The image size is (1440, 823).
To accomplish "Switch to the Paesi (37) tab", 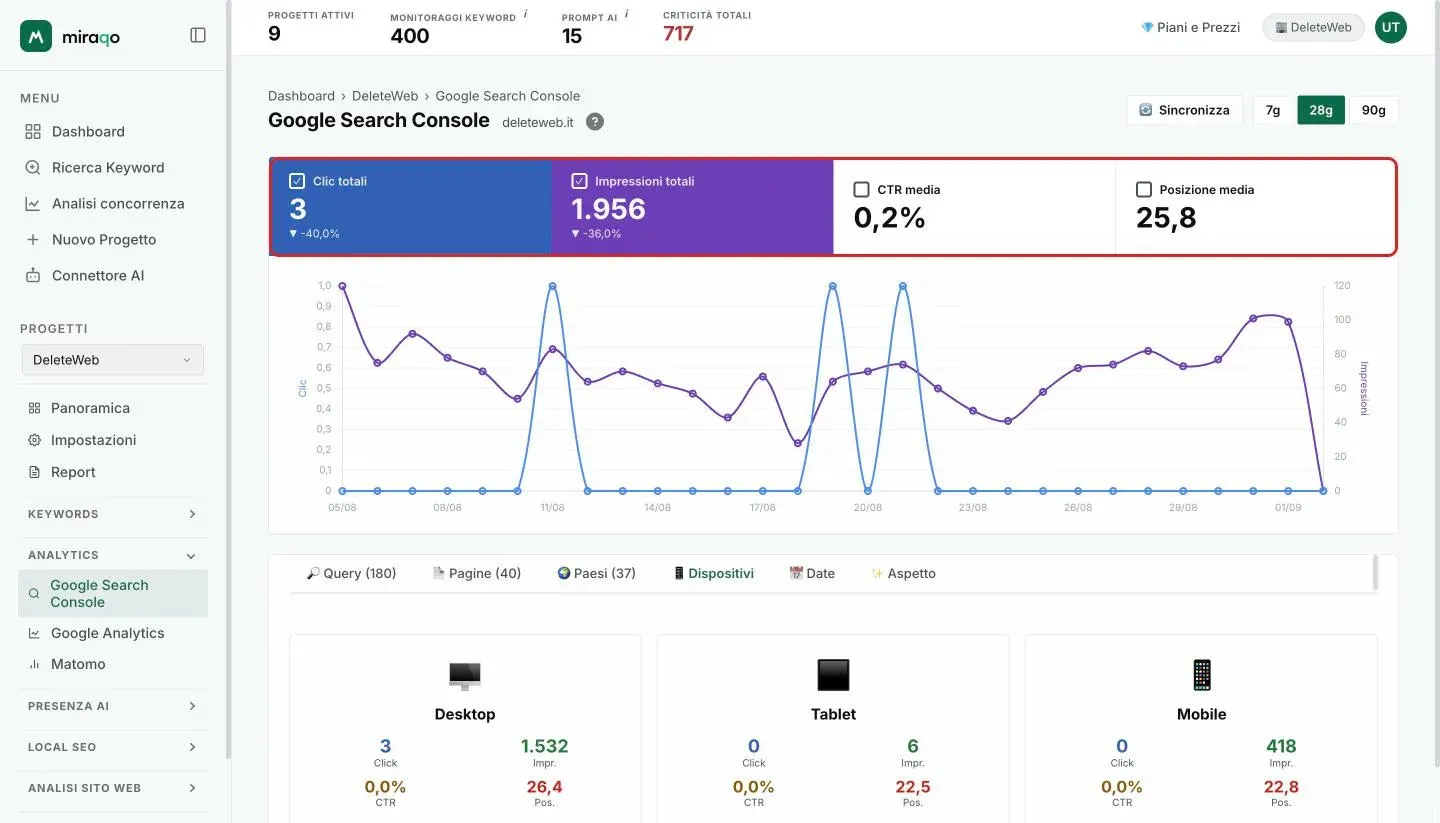I will (x=596, y=573).
